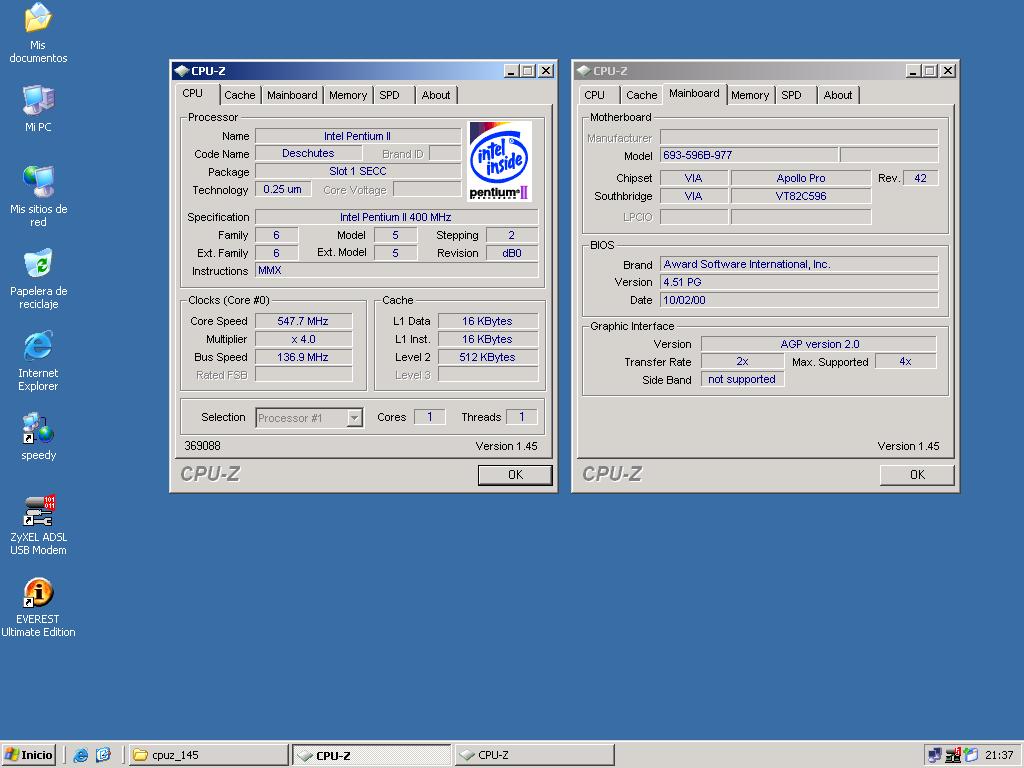Open About tab in left CPU-Z window
The width and height of the screenshot is (1024, 768).
(436, 95)
